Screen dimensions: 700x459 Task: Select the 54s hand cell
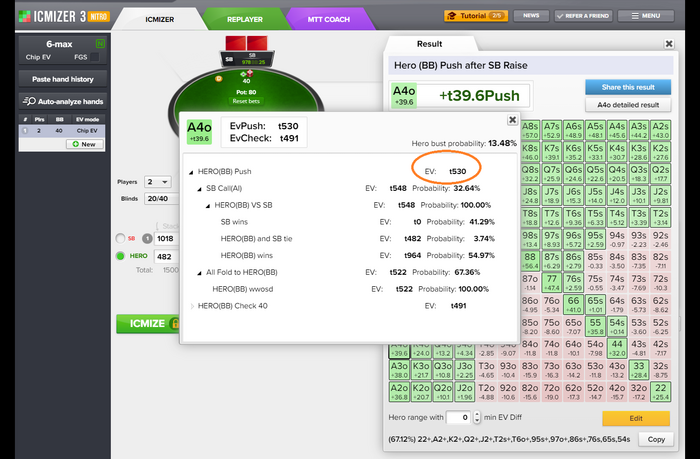(617, 326)
